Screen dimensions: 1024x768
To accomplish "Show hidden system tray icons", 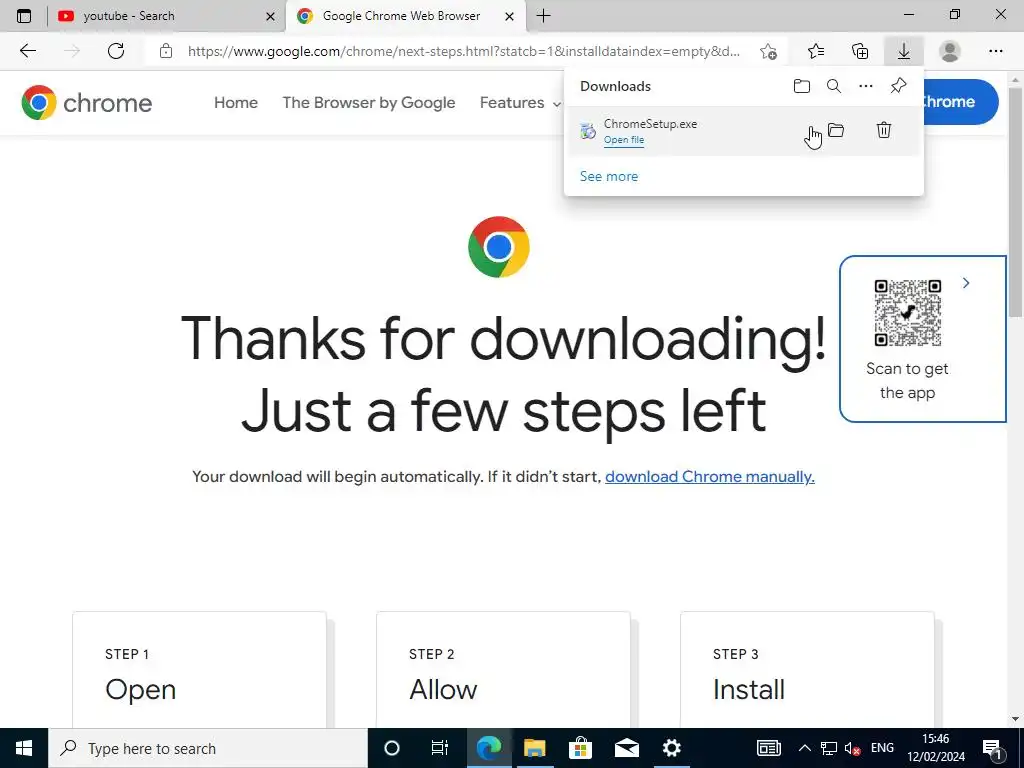I will pyautogui.click(x=805, y=748).
